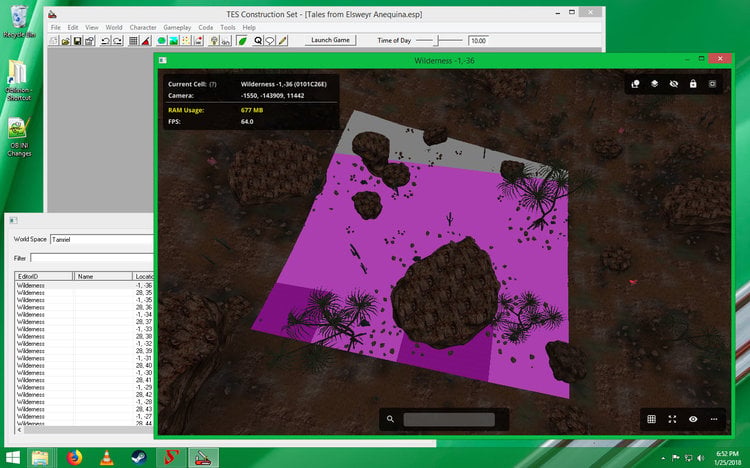Open the View menu

coord(92,28)
